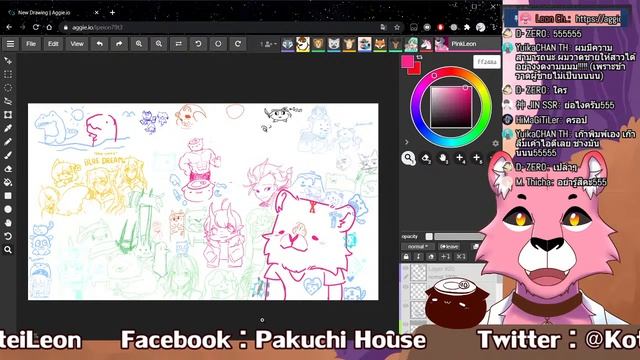Select the Pencil tool

click(x=8, y=142)
